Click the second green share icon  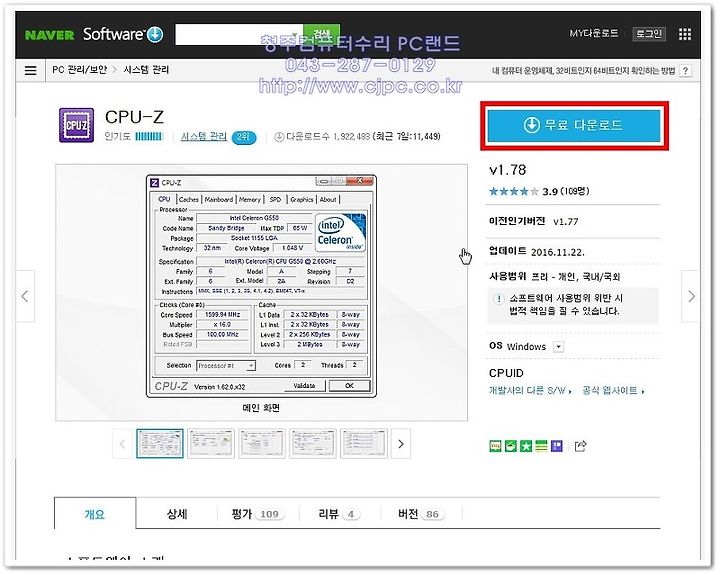(510, 445)
